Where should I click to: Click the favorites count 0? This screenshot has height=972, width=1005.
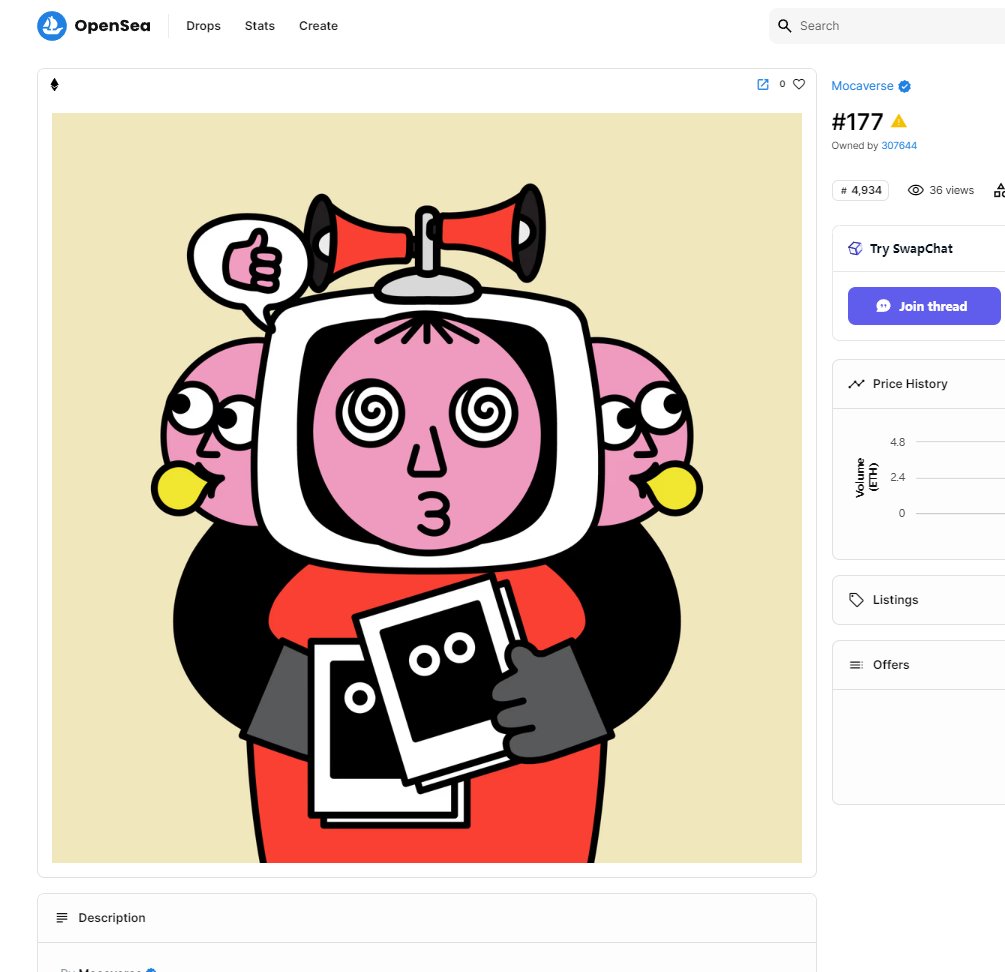[x=782, y=84]
